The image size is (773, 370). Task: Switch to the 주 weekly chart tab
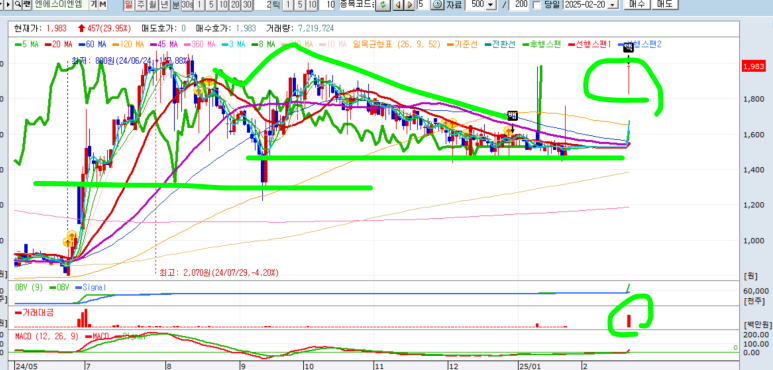pos(141,4)
